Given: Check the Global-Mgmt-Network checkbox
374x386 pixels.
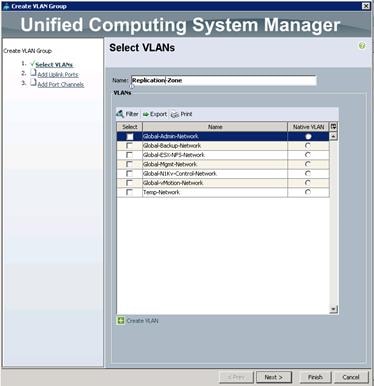Looking at the screenshot, I should pyautogui.click(x=129, y=164).
